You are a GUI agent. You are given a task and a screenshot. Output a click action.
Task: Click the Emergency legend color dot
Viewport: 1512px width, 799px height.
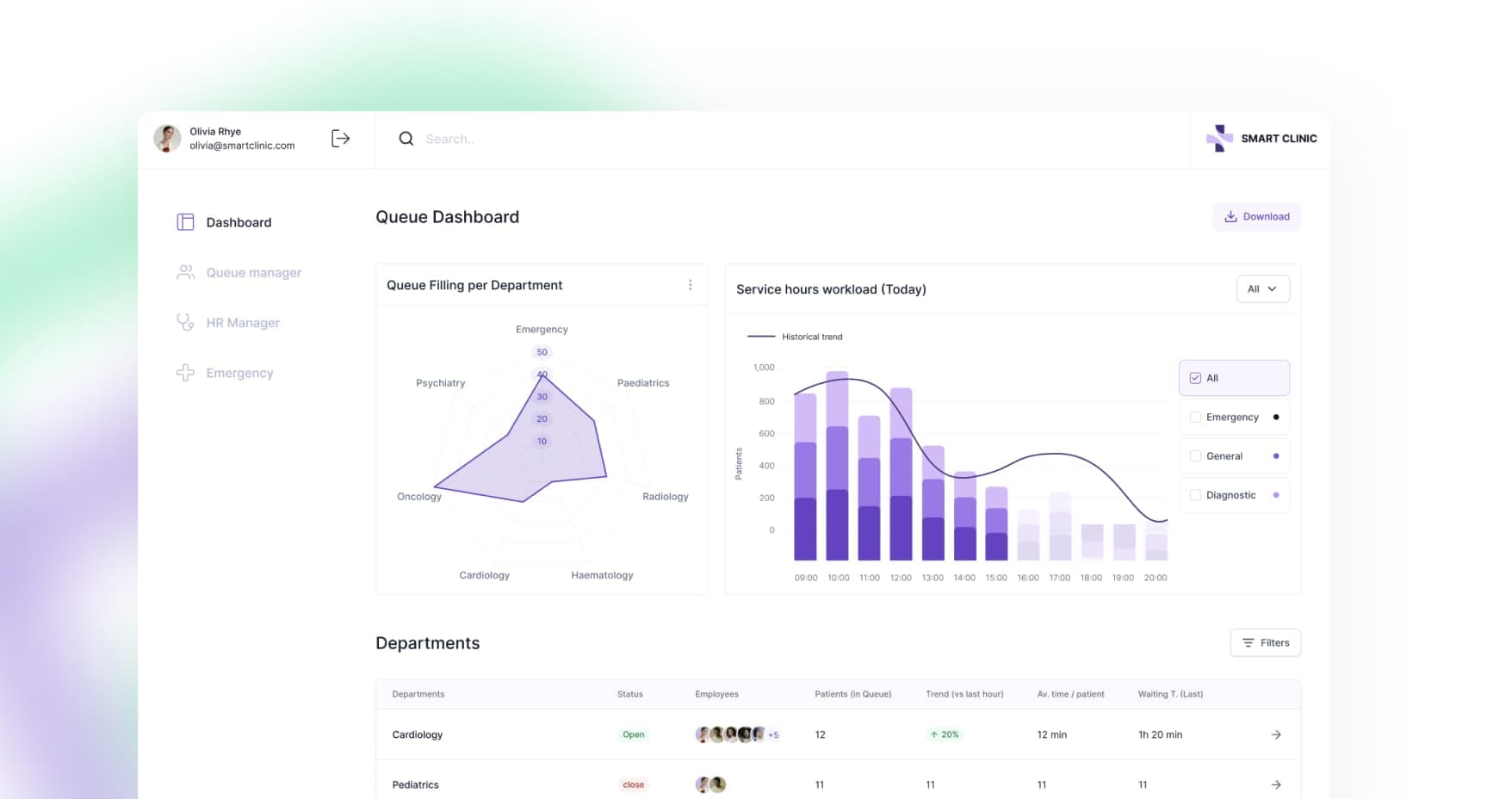(x=1275, y=417)
